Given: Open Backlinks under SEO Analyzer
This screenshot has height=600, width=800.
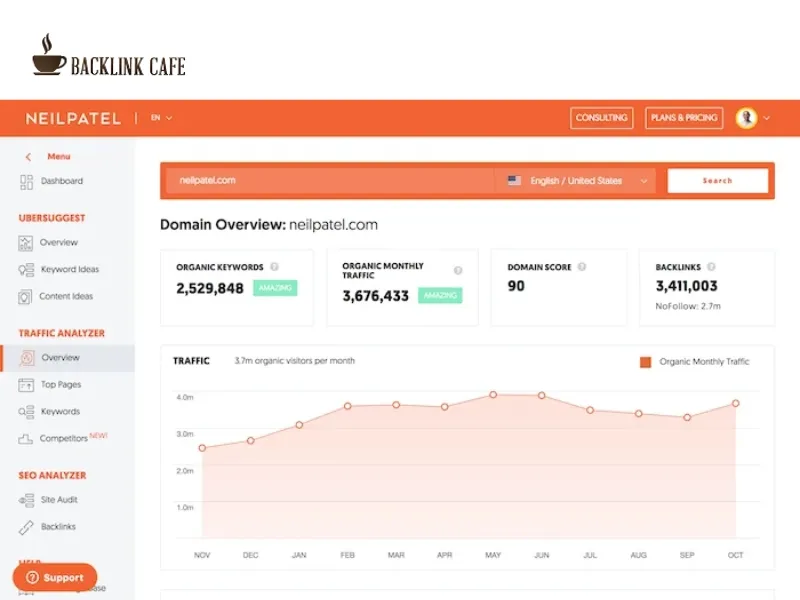Looking at the screenshot, I should click(58, 527).
